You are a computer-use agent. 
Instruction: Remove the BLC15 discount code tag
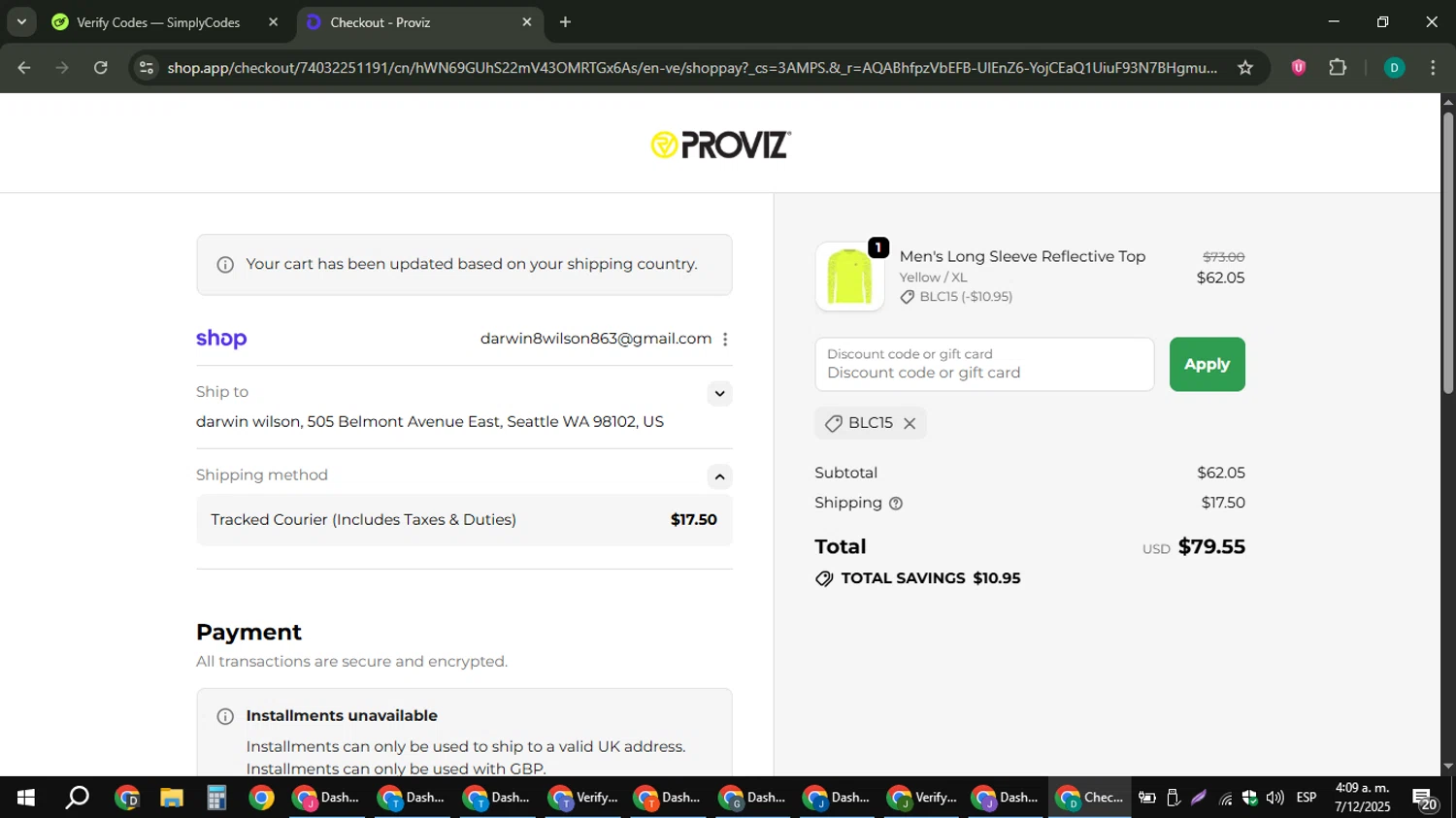910,423
